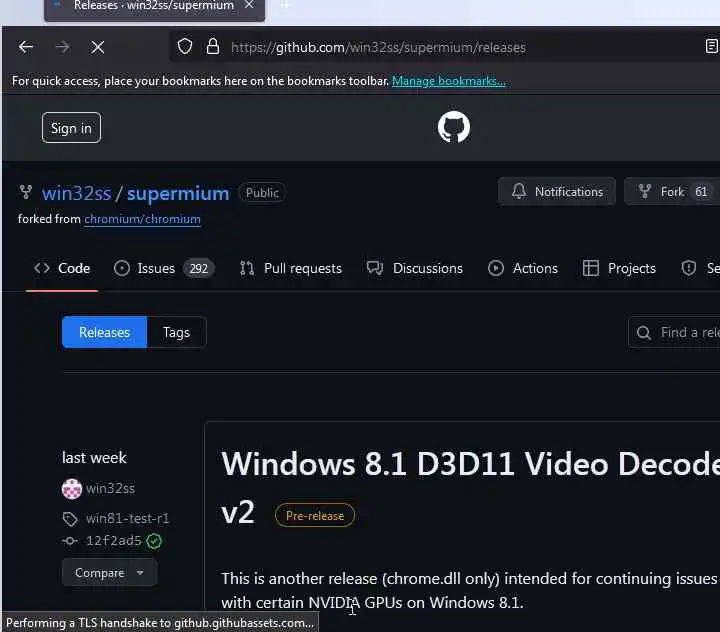The width and height of the screenshot is (720, 632).
Task: Expand the Compare dropdown
Action: pyautogui.click(x=109, y=573)
